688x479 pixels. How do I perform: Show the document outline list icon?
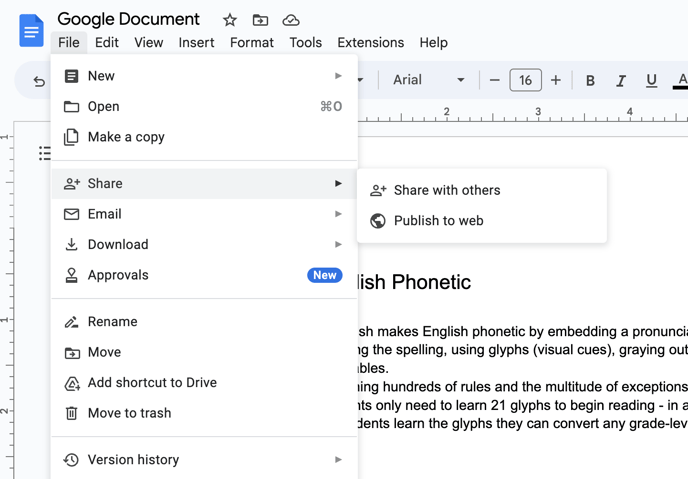[44, 153]
